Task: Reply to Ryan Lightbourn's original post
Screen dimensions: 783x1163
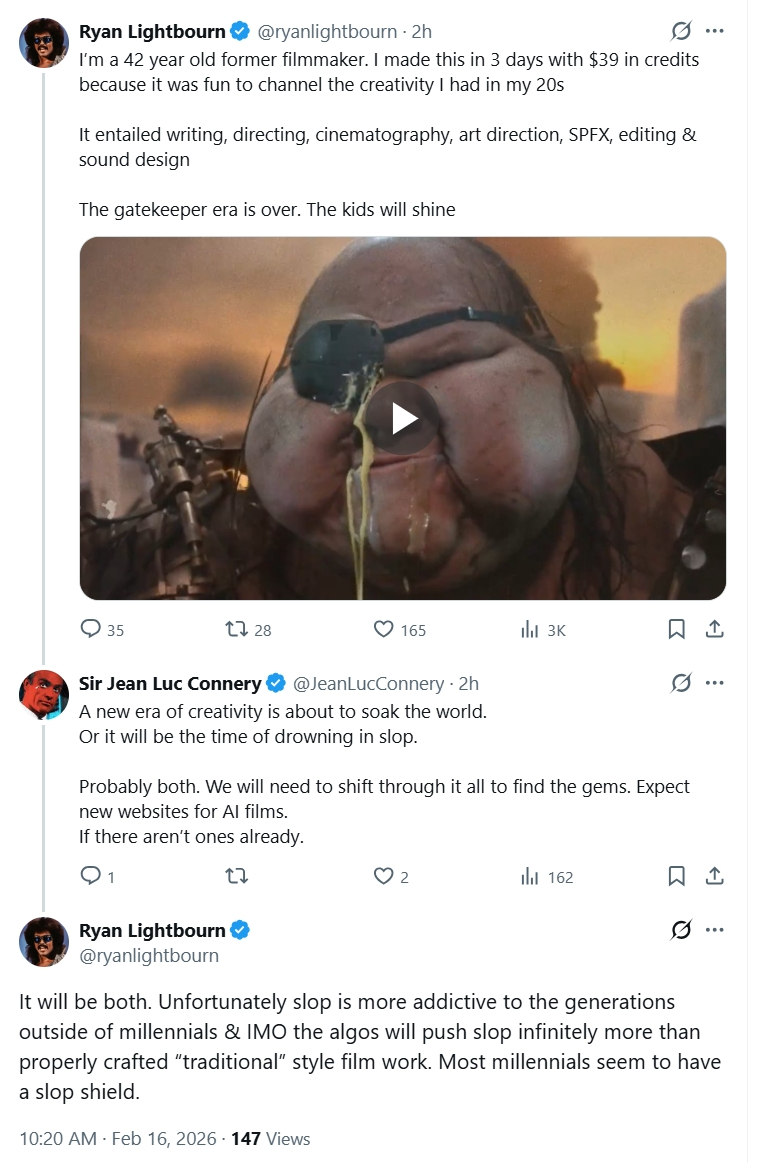Action: pos(91,629)
